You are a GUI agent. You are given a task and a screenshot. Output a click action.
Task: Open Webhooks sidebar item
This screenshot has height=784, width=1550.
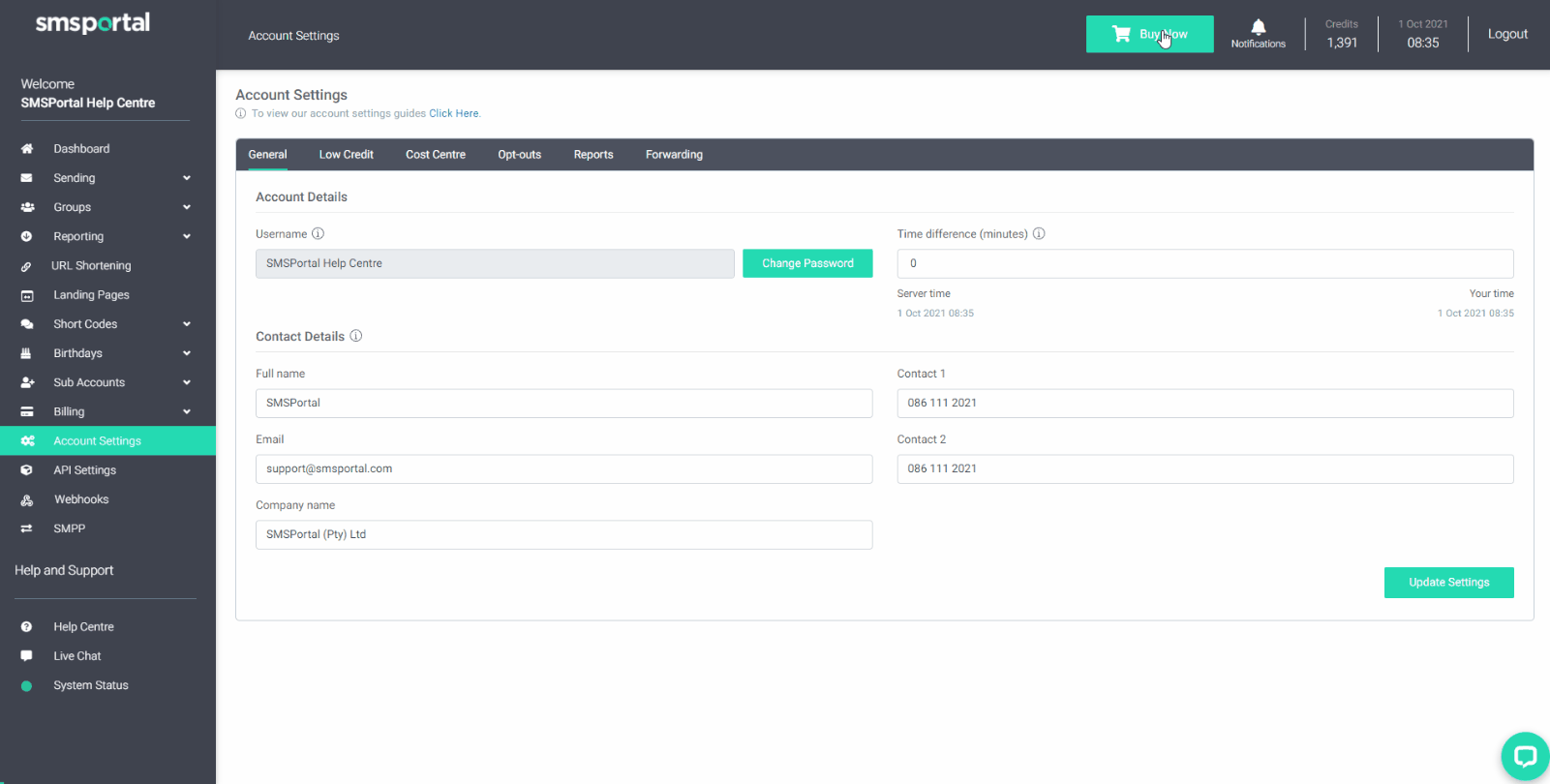[81, 499]
